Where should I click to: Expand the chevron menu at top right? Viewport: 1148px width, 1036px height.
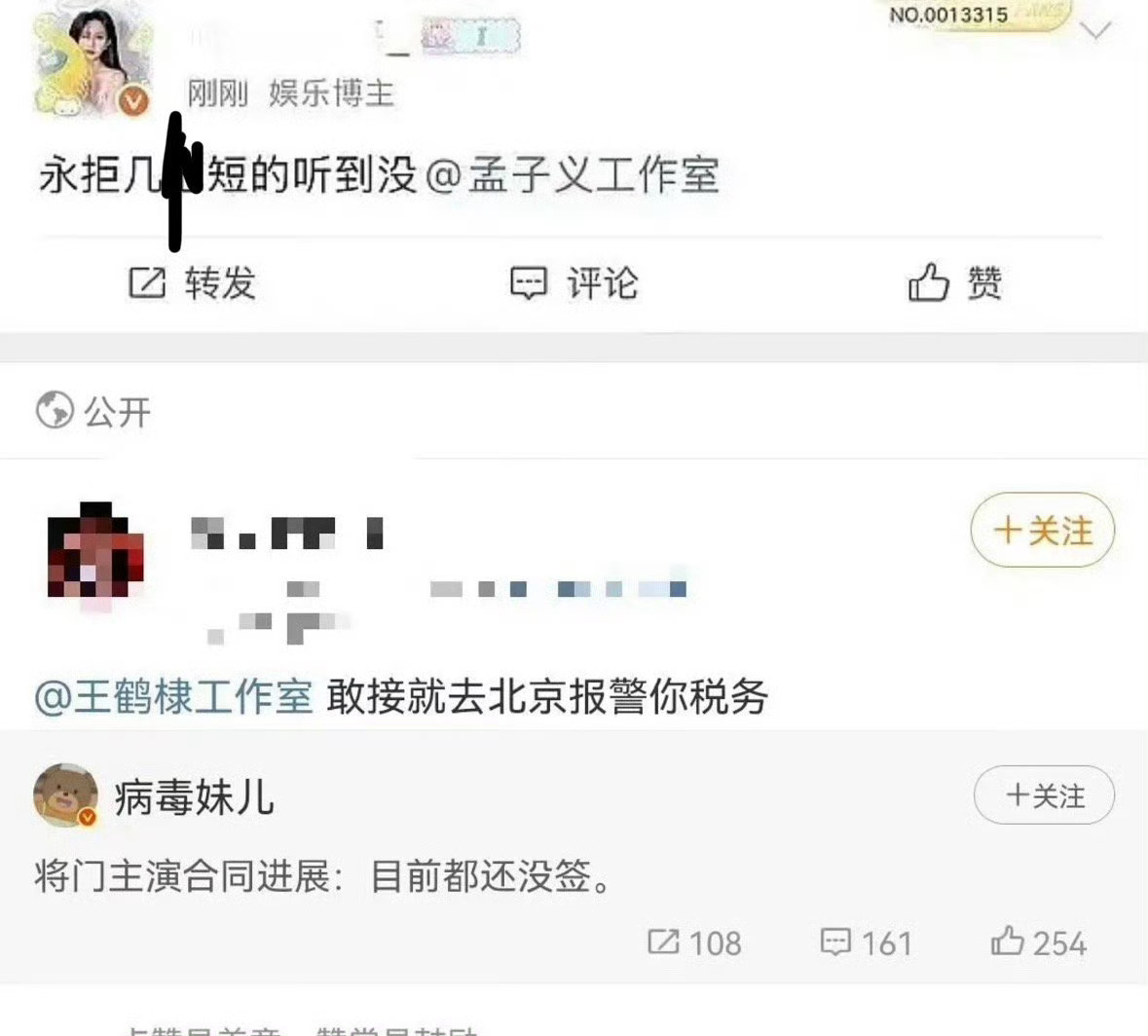point(1096,31)
